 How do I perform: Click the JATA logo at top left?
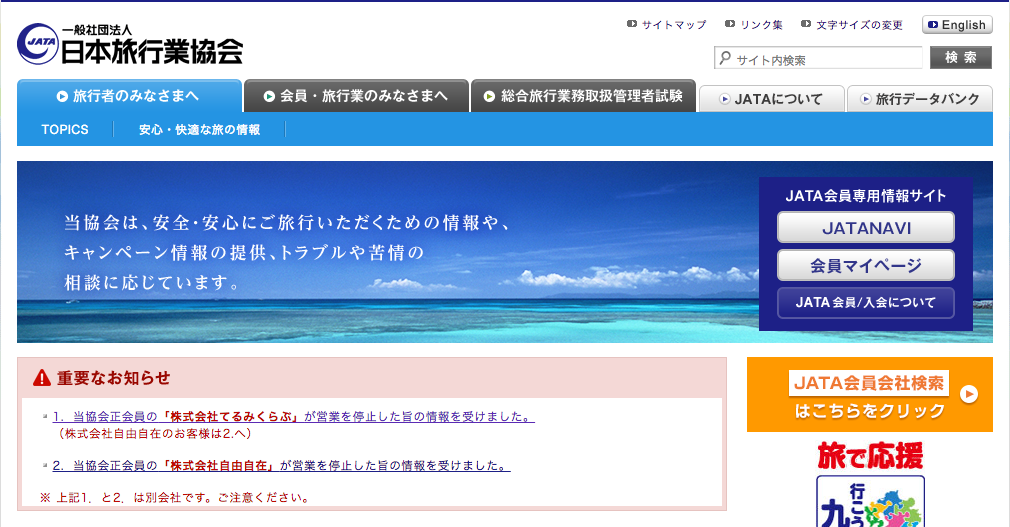38,43
